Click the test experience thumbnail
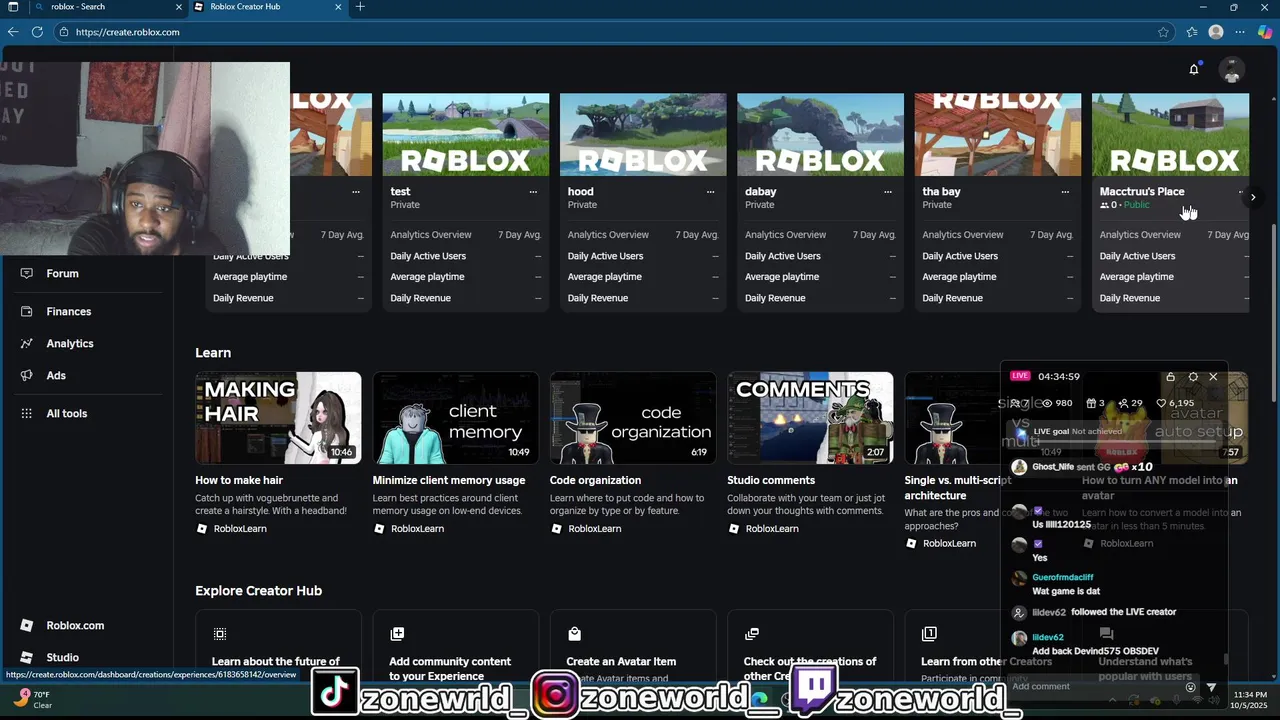The width and height of the screenshot is (1280, 720). [x=466, y=135]
